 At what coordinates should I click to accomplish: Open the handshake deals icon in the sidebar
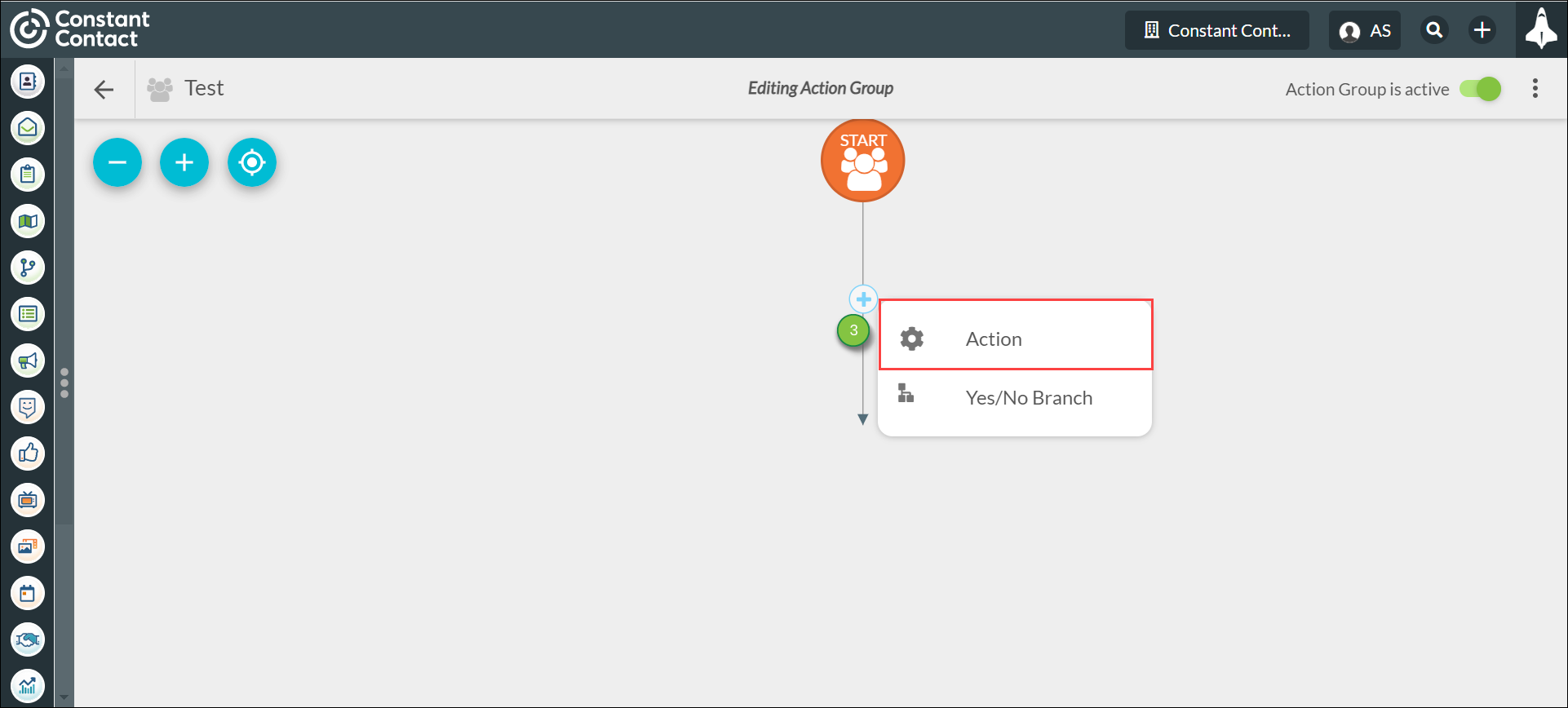(28, 639)
